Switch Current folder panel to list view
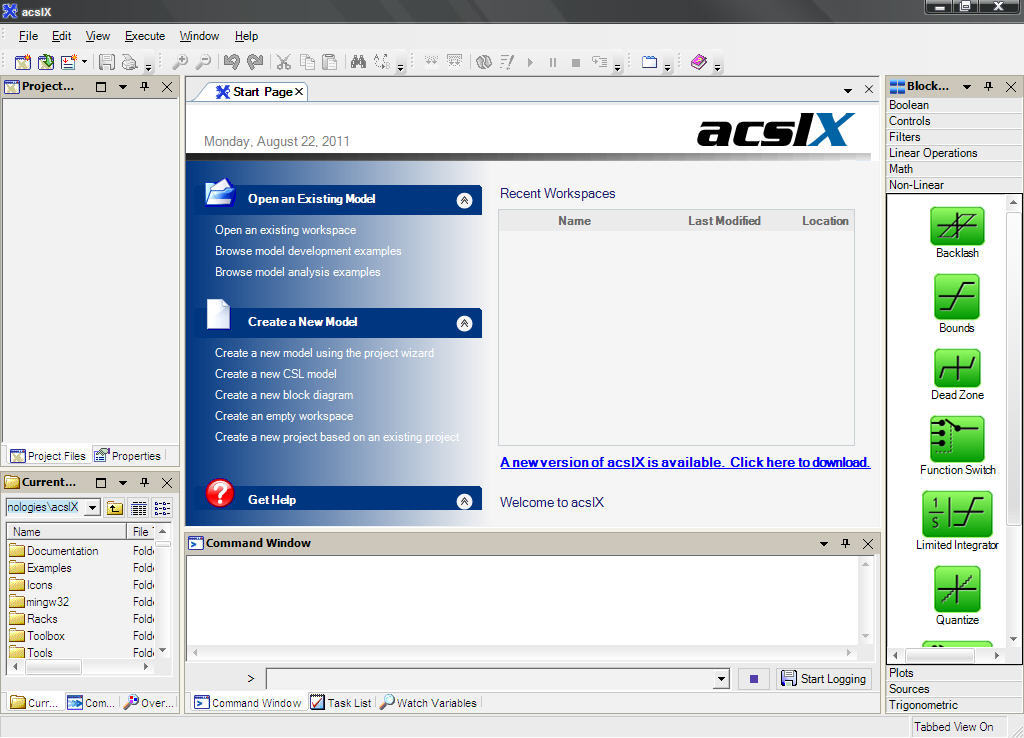This screenshot has height=738, width=1024. 163,507
